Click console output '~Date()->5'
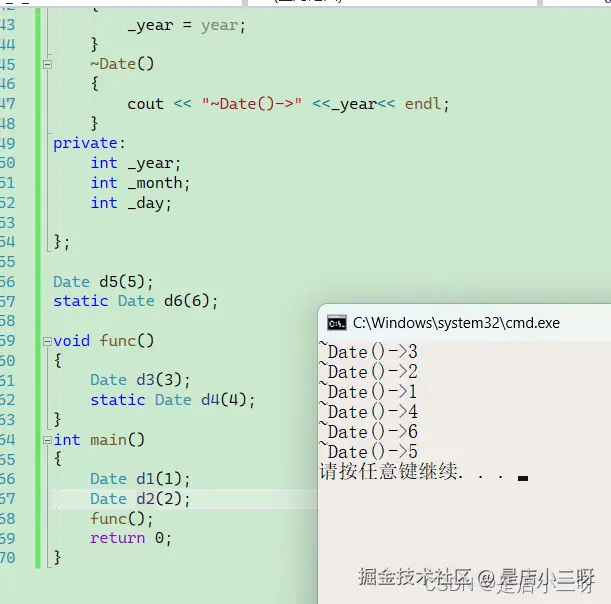Image resolution: width=611 pixels, height=604 pixels. [369, 451]
